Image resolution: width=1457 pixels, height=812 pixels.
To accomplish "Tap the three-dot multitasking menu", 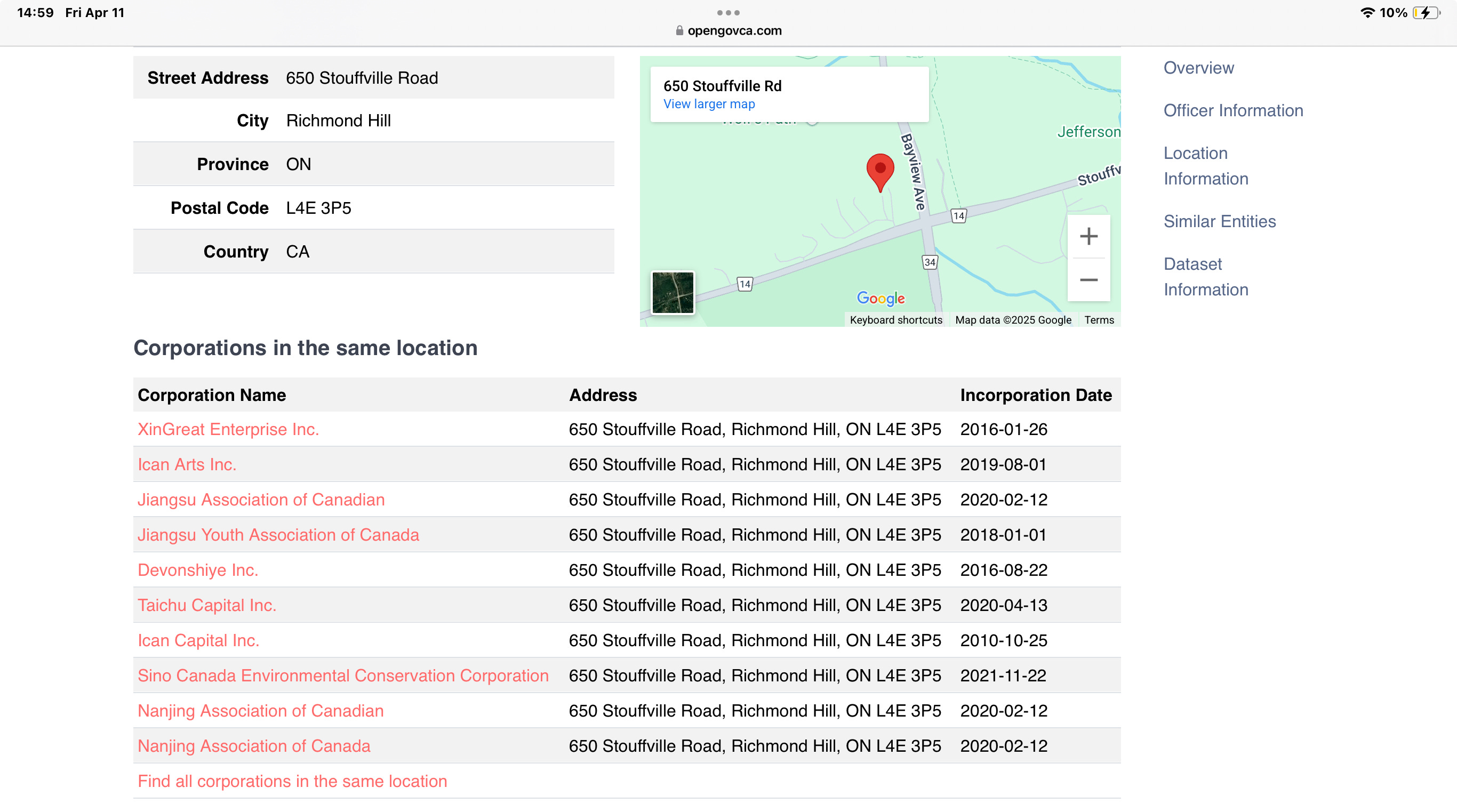I will coord(728,12).
